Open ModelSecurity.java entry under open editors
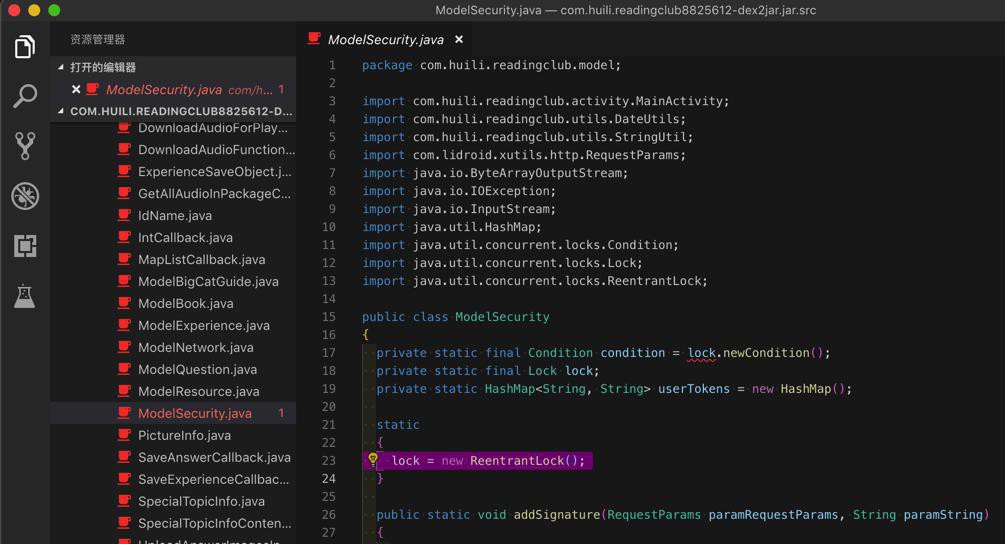Viewport: 1005px width, 544px height. 173,89
